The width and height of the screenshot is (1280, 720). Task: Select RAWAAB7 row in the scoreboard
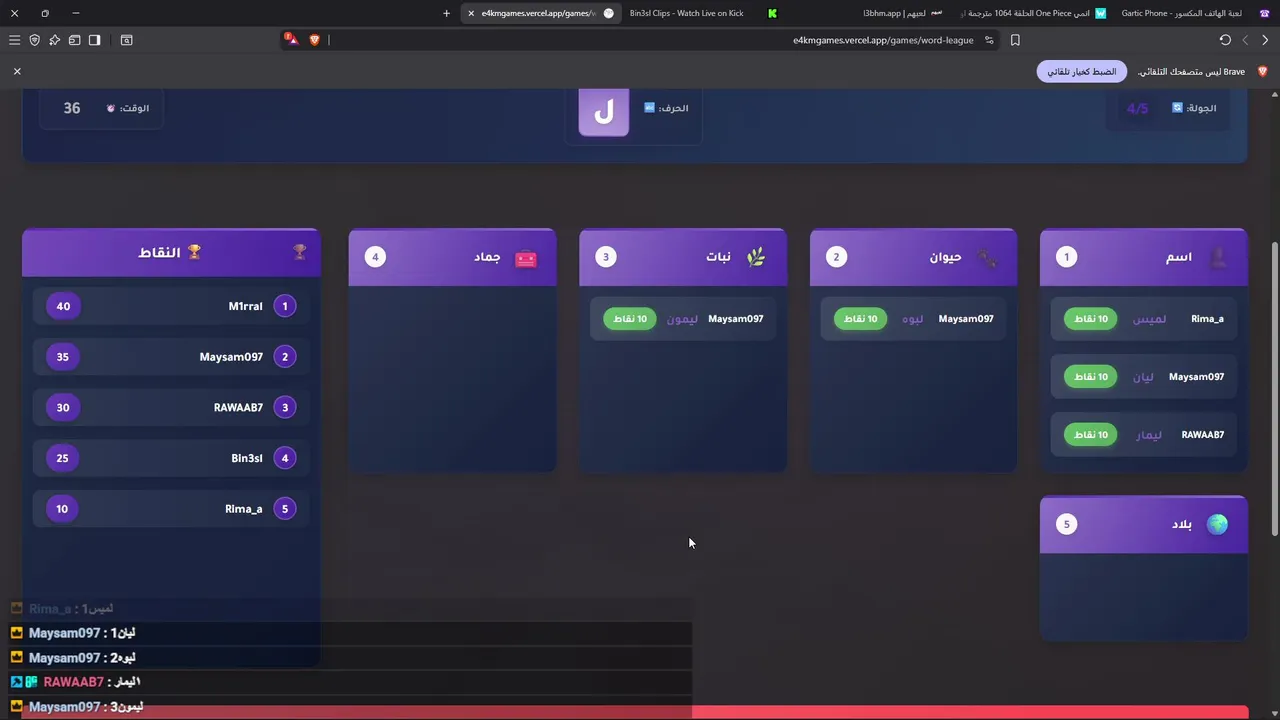pyautogui.click(x=171, y=407)
